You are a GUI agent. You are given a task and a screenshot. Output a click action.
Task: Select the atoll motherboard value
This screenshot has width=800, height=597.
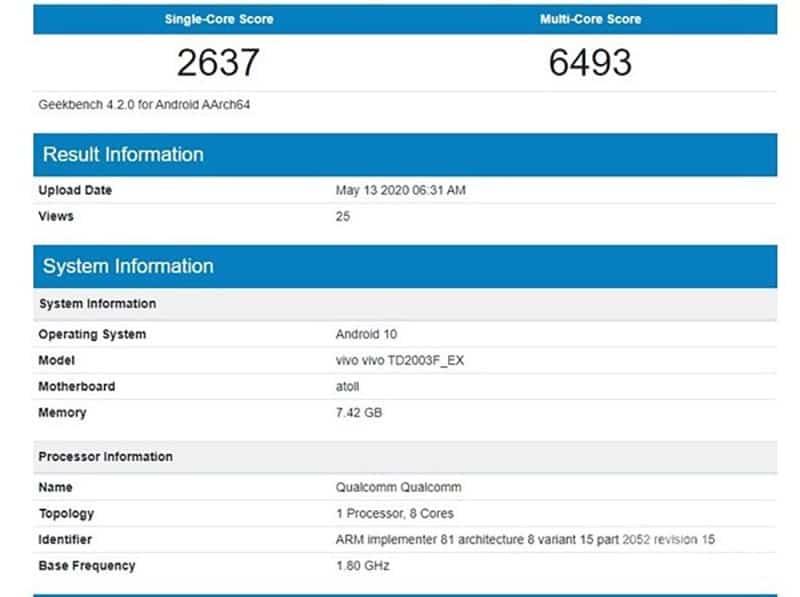[x=347, y=386]
